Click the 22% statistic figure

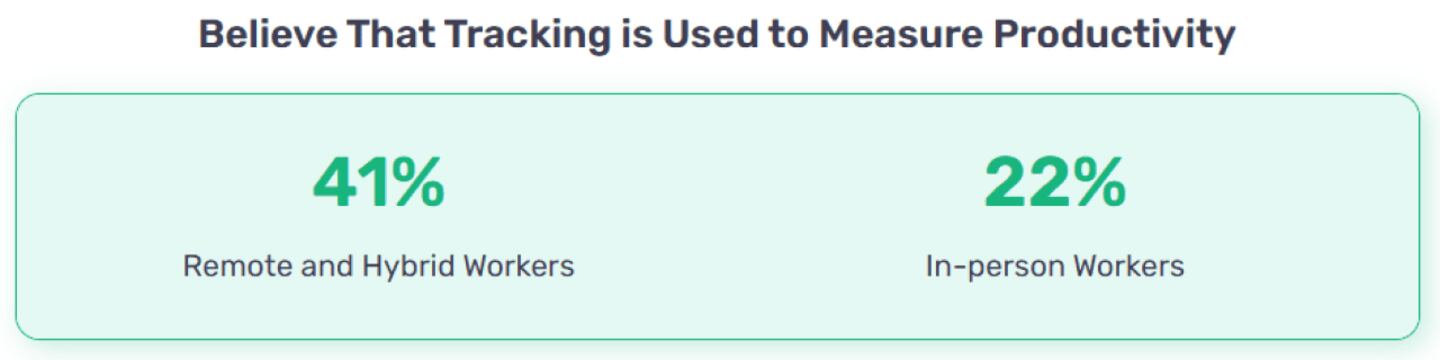click(x=1054, y=183)
